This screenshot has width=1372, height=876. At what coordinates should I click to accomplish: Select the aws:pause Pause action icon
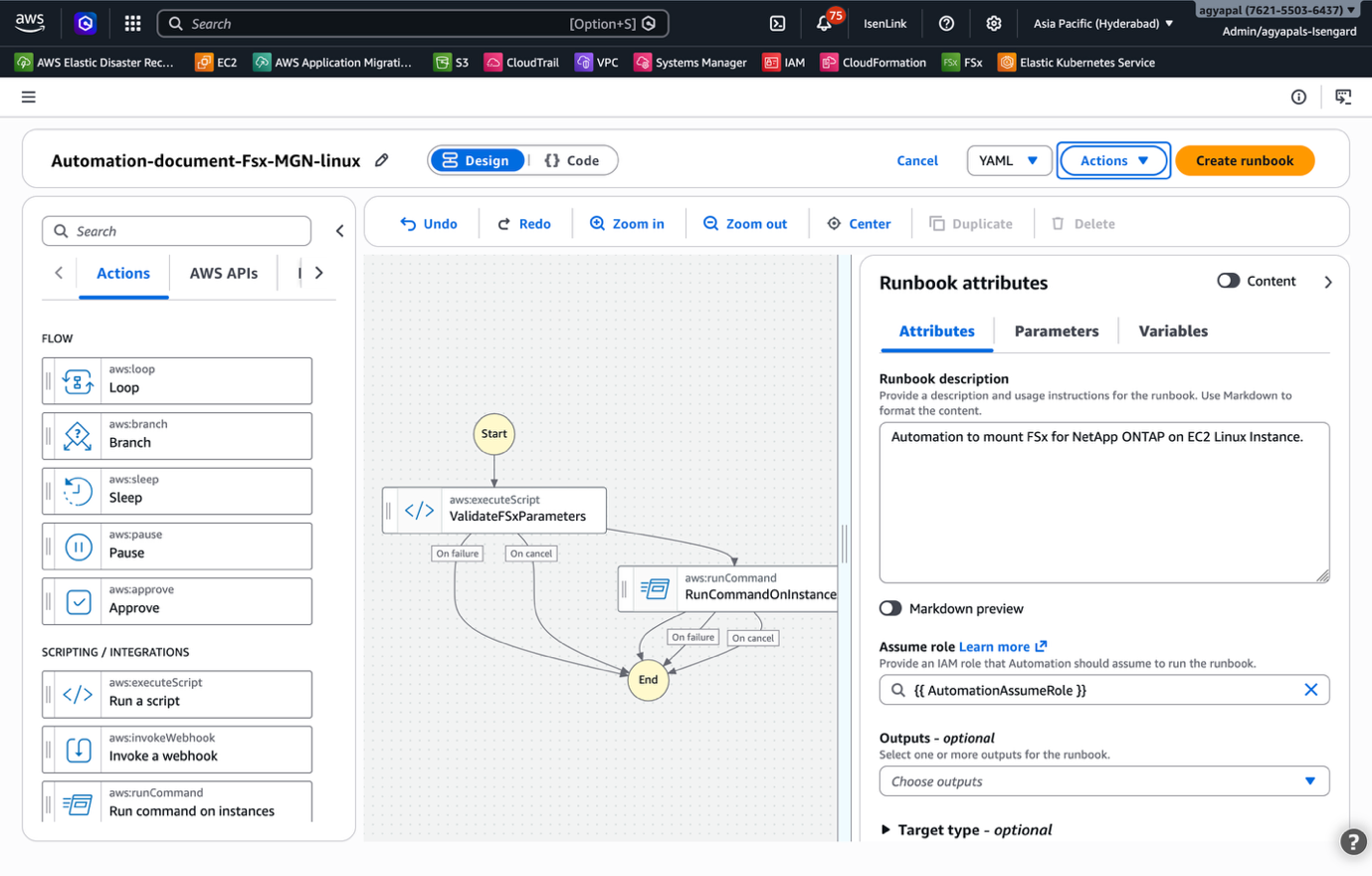(78, 546)
